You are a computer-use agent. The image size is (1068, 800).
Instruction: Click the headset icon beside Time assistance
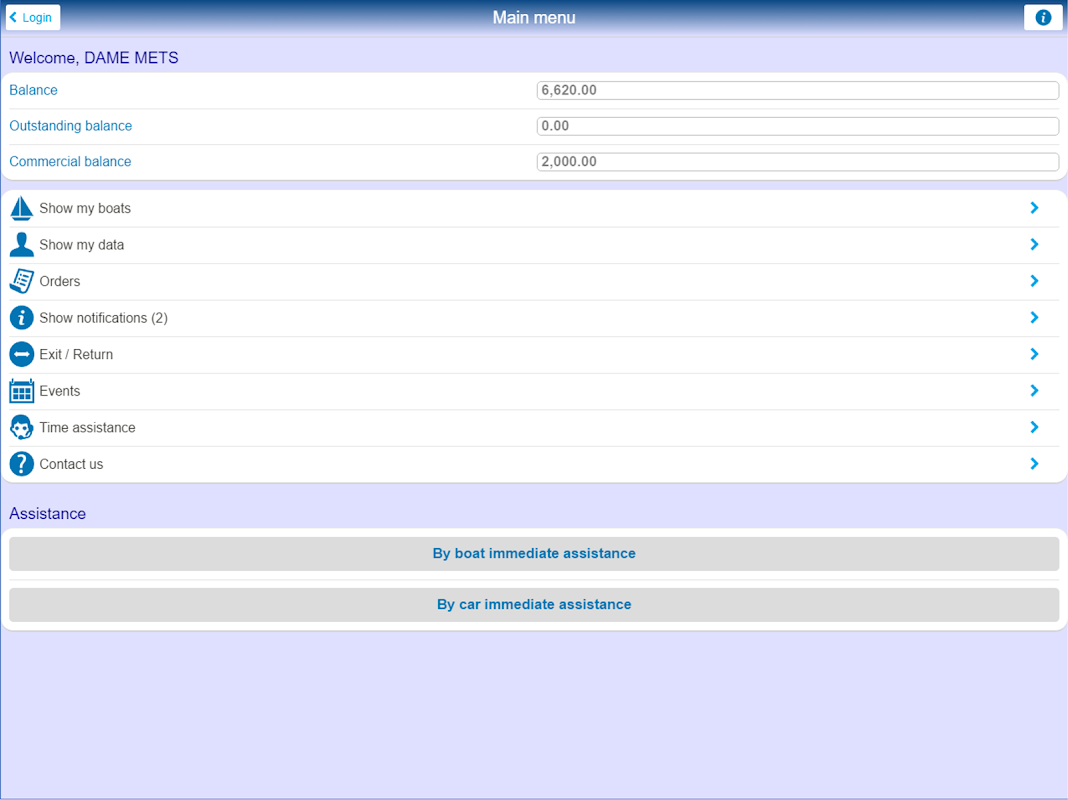(21, 428)
